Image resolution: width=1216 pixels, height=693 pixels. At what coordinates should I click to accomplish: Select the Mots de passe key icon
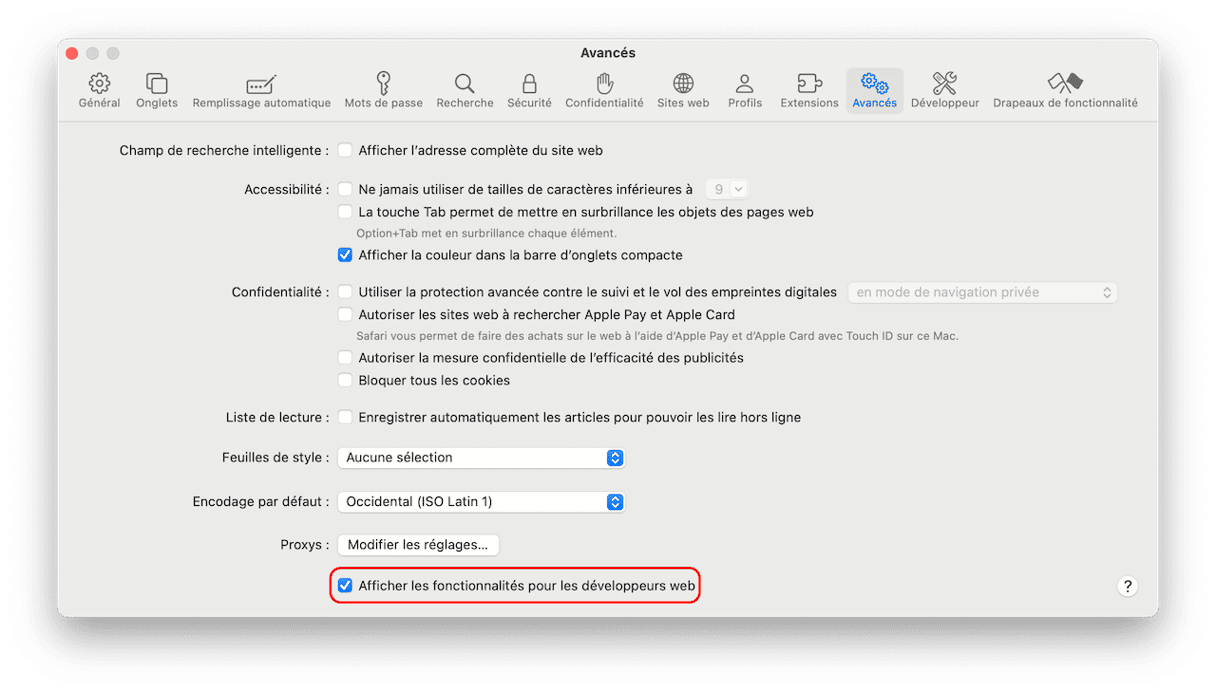(383, 84)
